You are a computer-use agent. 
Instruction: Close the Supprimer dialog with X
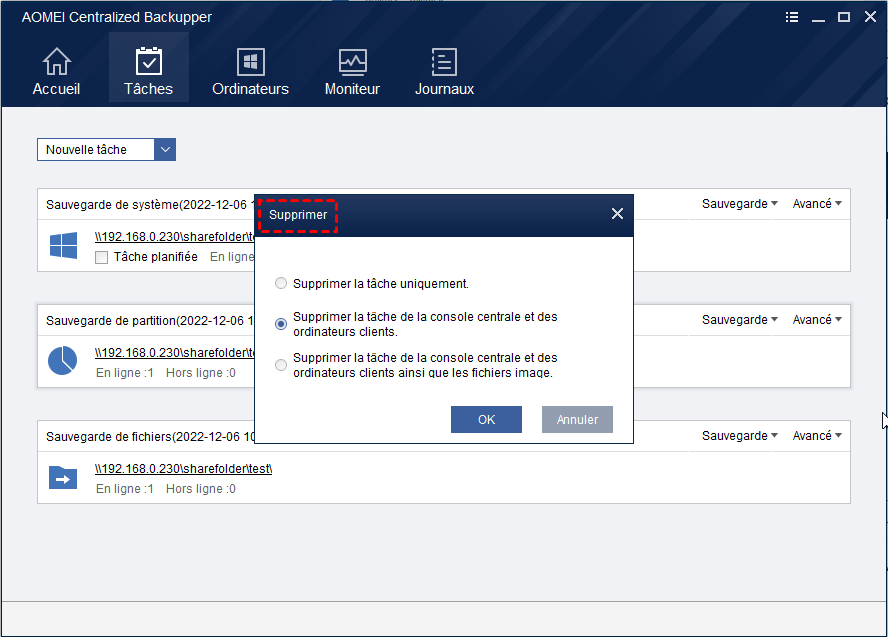pyautogui.click(x=617, y=213)
